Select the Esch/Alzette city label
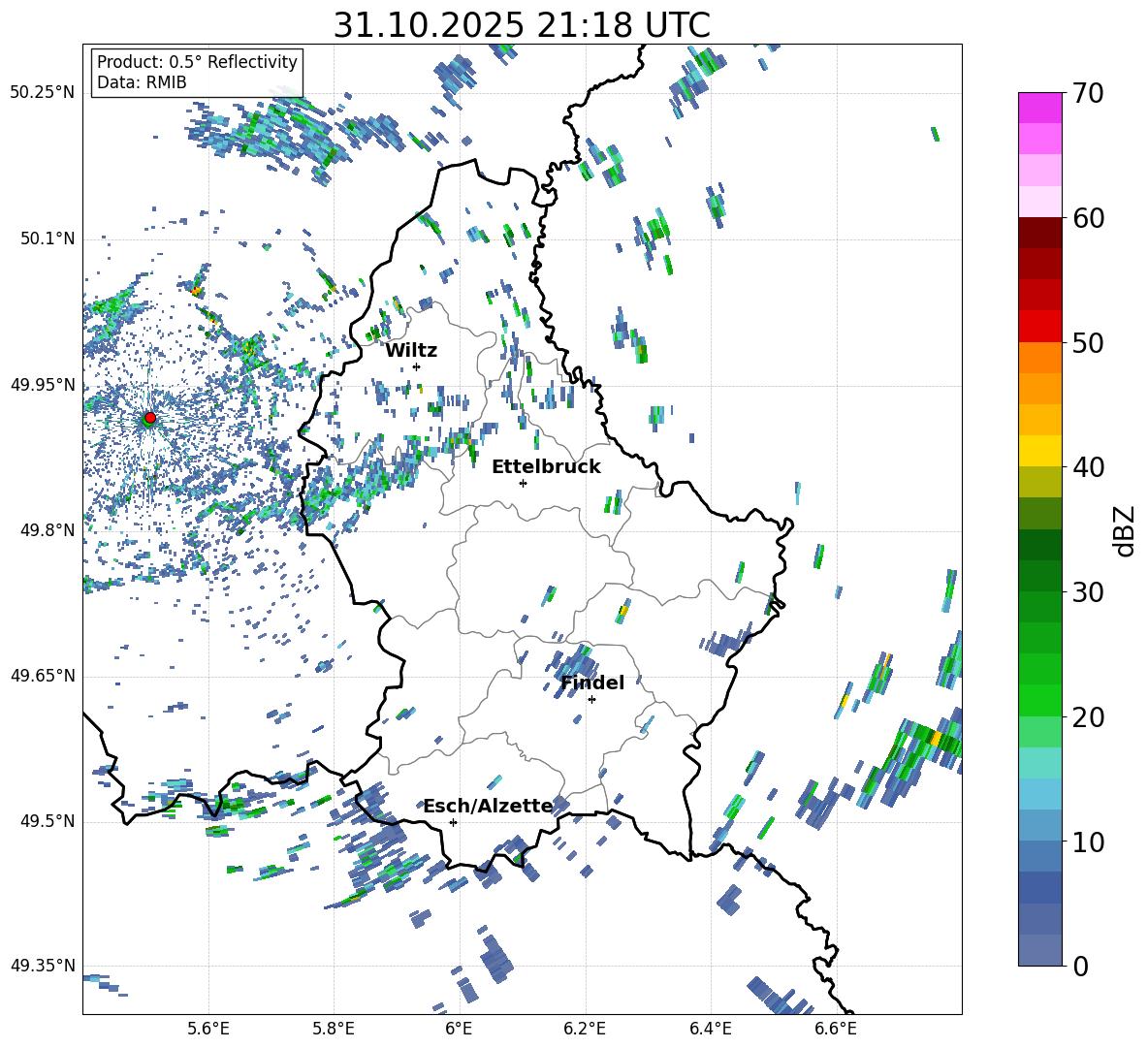The height and width of the screenshot is (1048, 1148). (x=488, y=807)
